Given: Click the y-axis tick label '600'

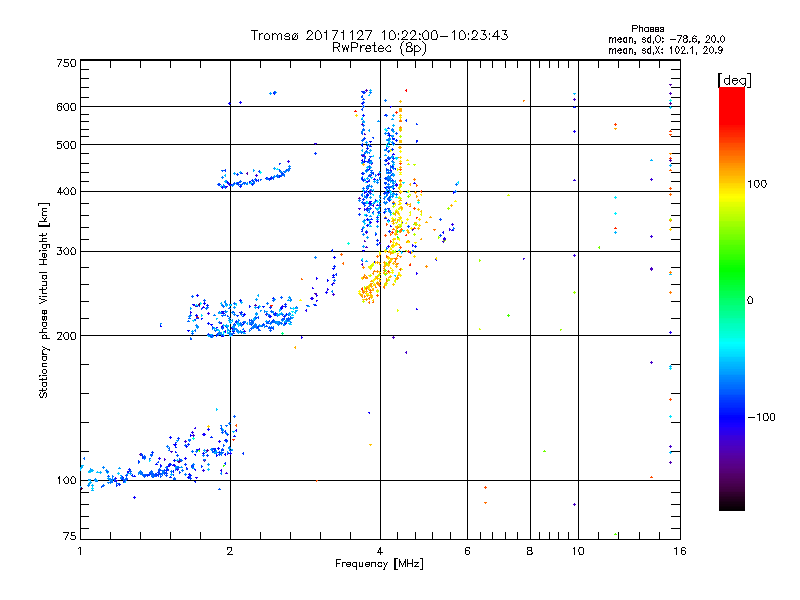Looking at the screenshot, I should coord(66,107).
